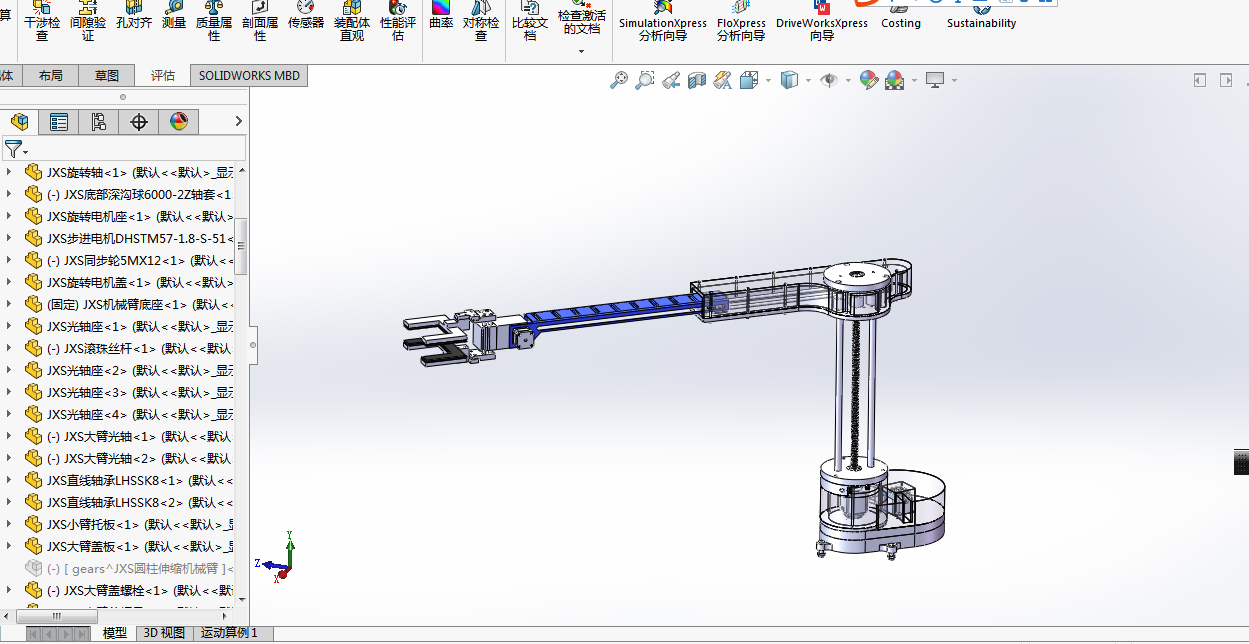Viewport: 1249px width, 644px height.
Task: Switch to the SOLIDWORKS MBD tab
Action: tap(248, 75)
